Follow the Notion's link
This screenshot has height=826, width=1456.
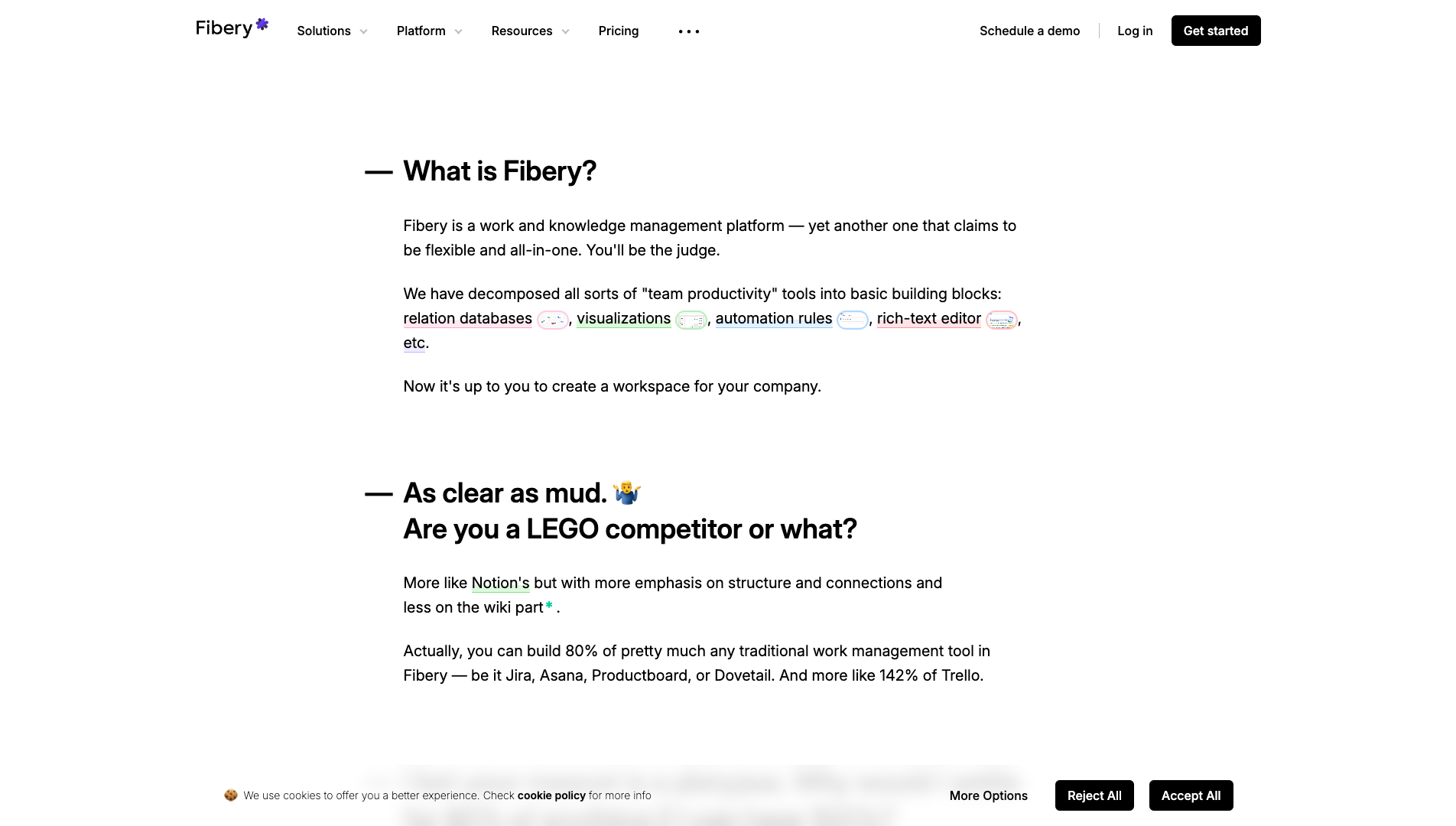click(500, 583)
